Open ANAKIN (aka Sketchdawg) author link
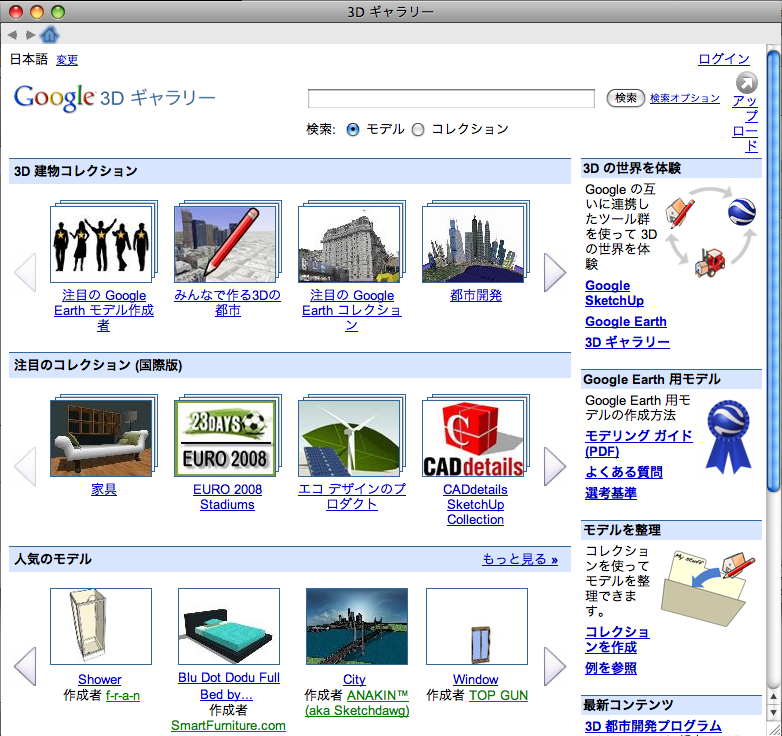The width and height of the screenshot is (782, 736). [x=357, y=703]
